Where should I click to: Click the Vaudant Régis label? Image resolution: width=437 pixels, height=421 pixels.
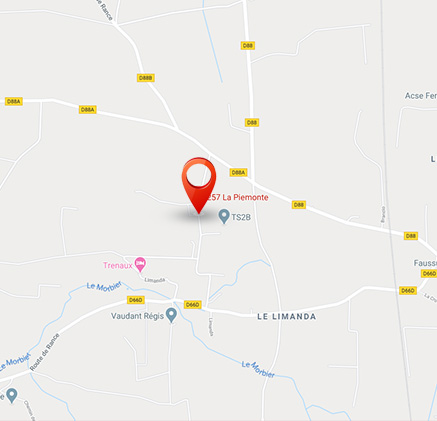(x=137, y=316)
